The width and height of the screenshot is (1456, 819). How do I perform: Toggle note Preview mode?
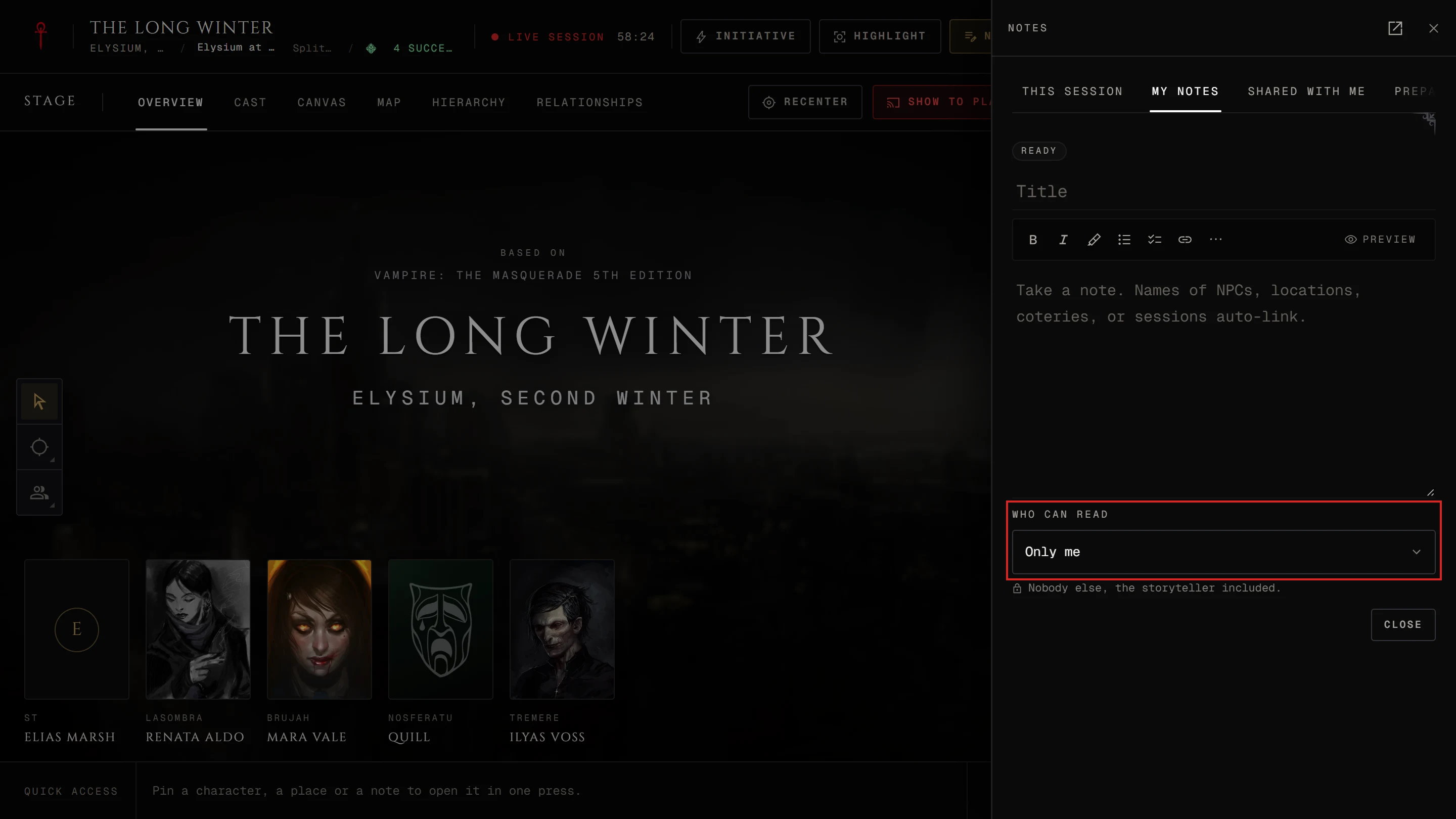pos(1380,240)
